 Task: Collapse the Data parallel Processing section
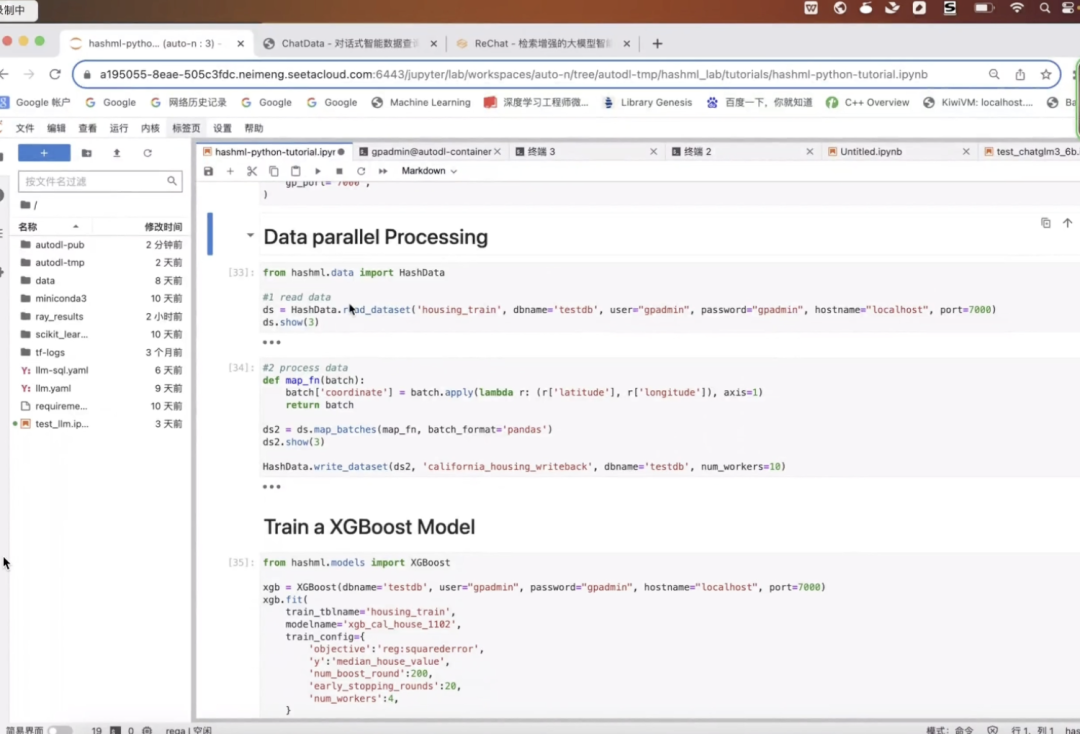pos(250,236)
